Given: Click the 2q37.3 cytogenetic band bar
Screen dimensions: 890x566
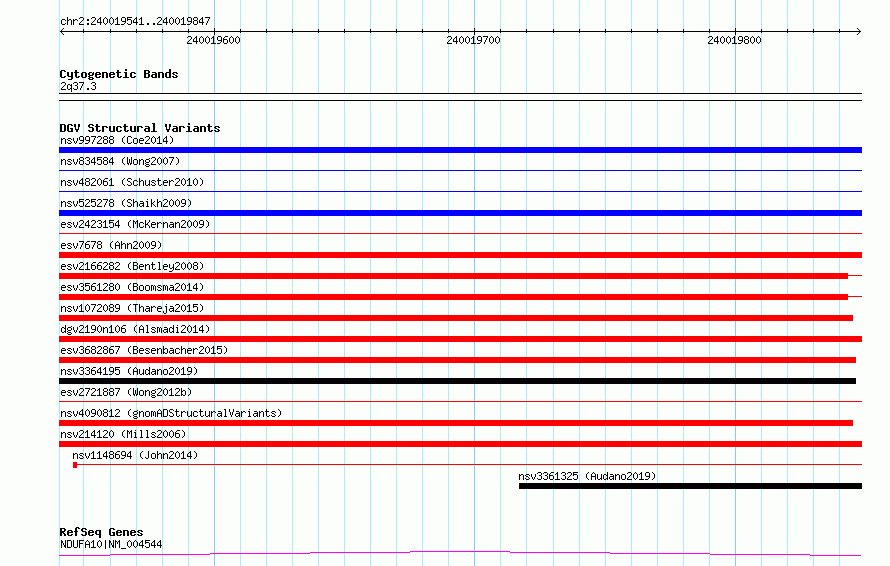Looking at the screenshot, I should 460,97.
